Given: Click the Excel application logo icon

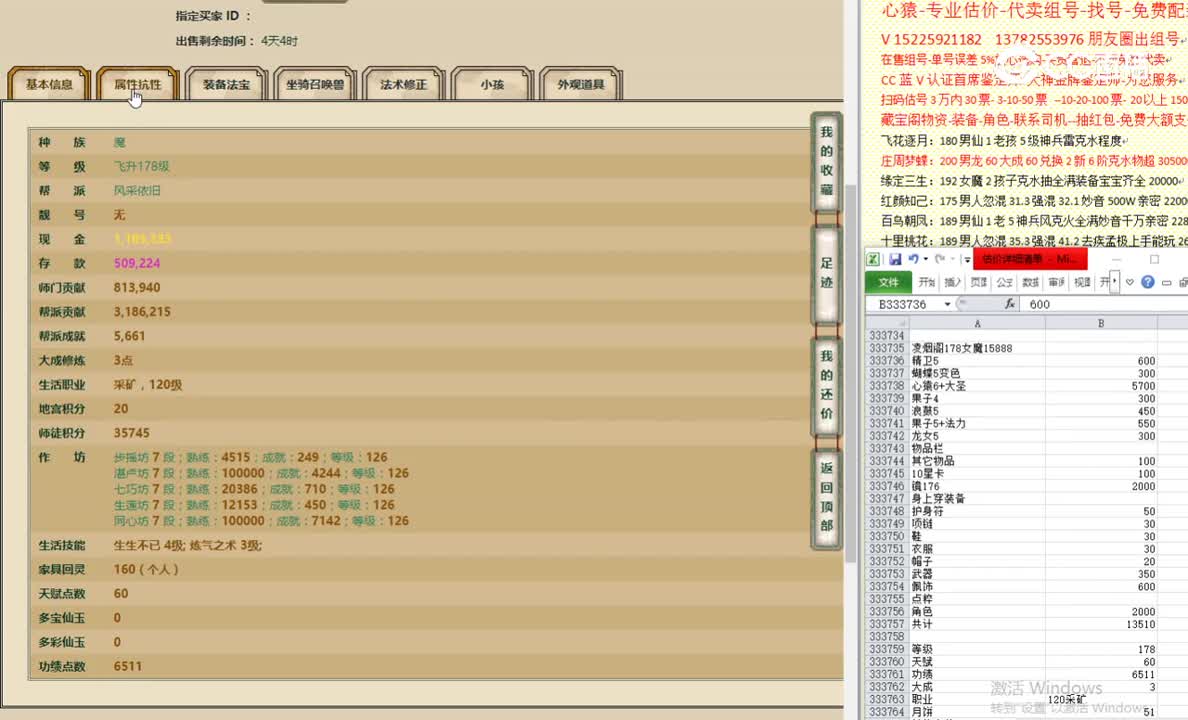Looking at the screenshot, I should tap(875, 259).
